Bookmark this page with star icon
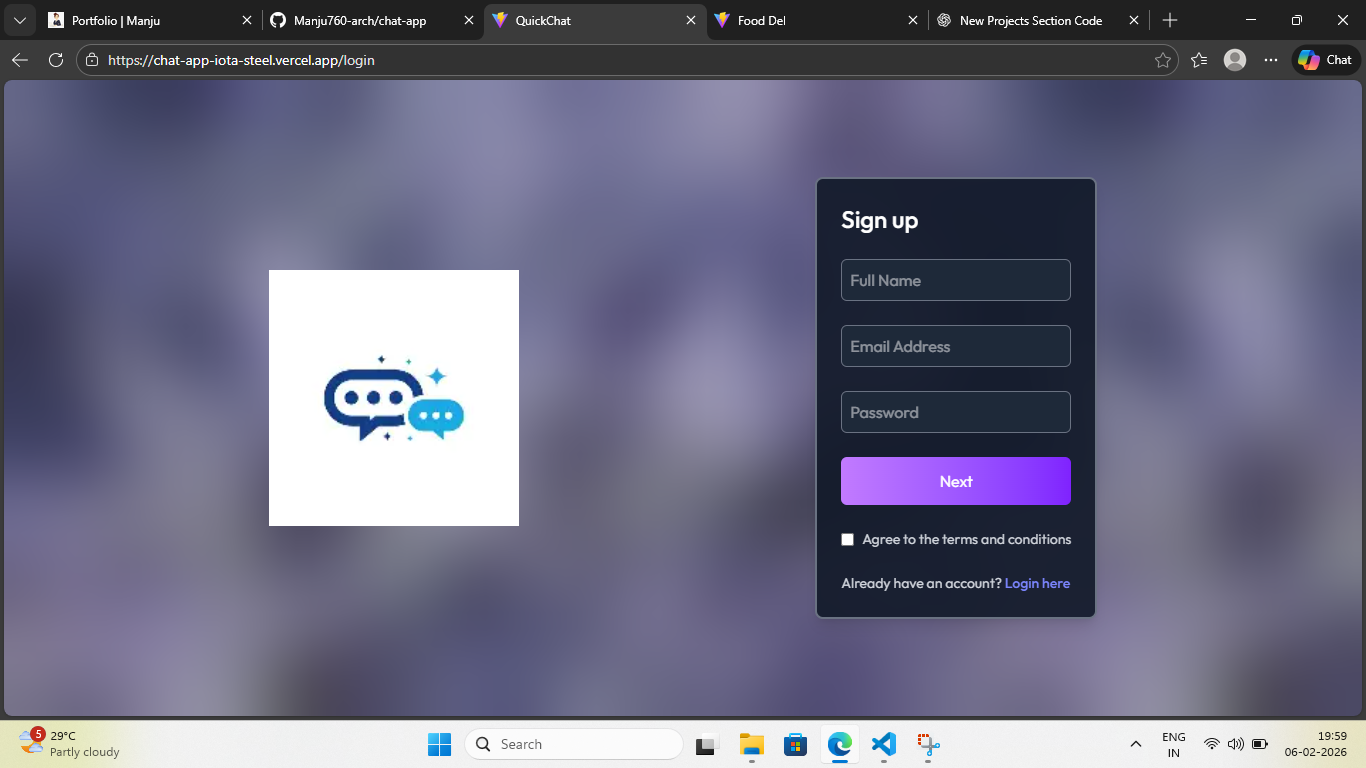 coord(1162,60)
